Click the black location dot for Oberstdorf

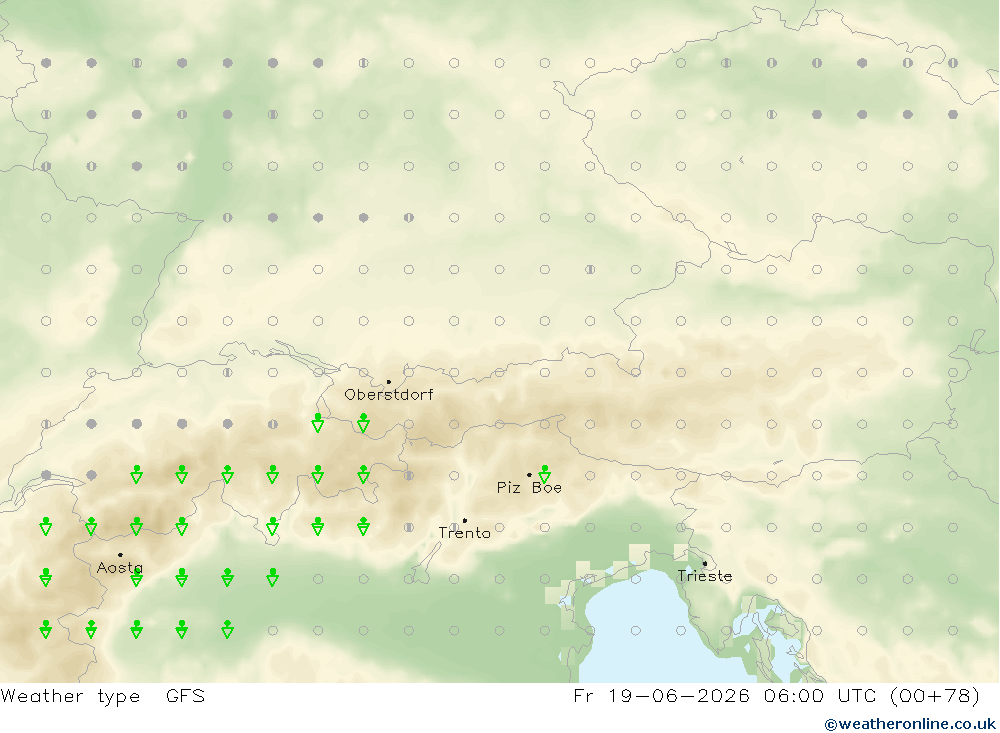coord(388,382)
